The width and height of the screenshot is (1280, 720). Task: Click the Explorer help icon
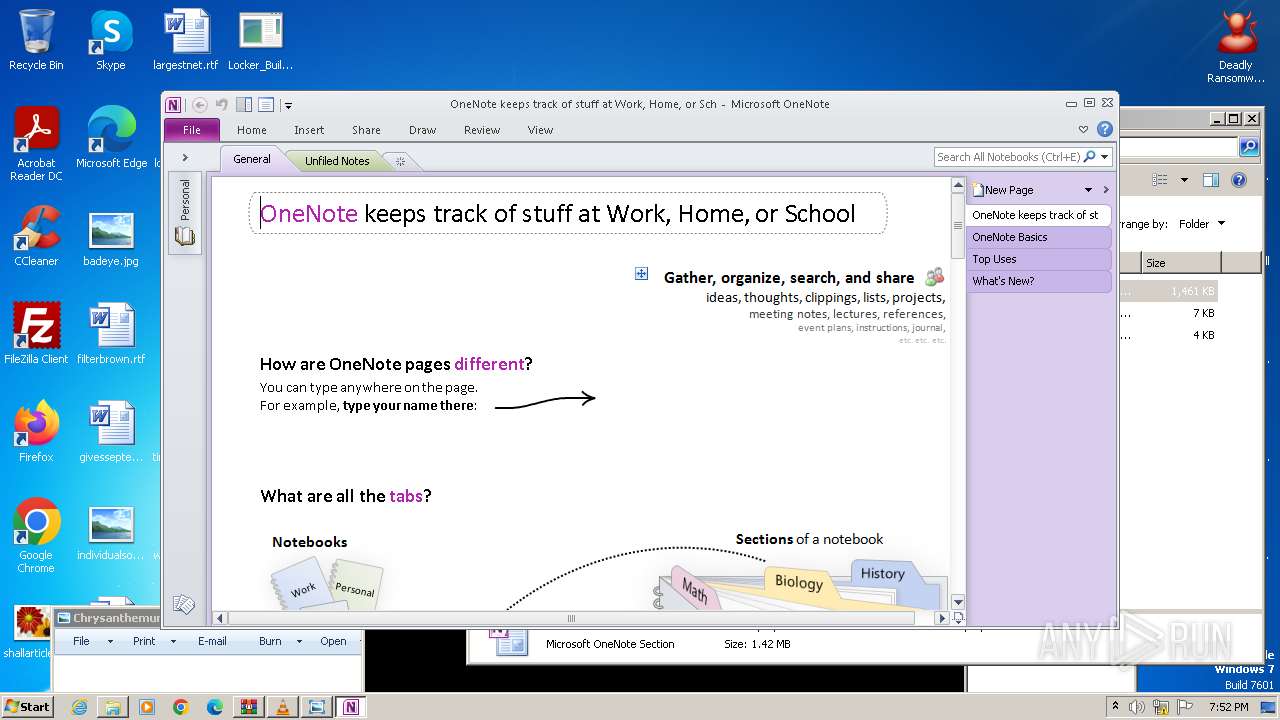1239,181
